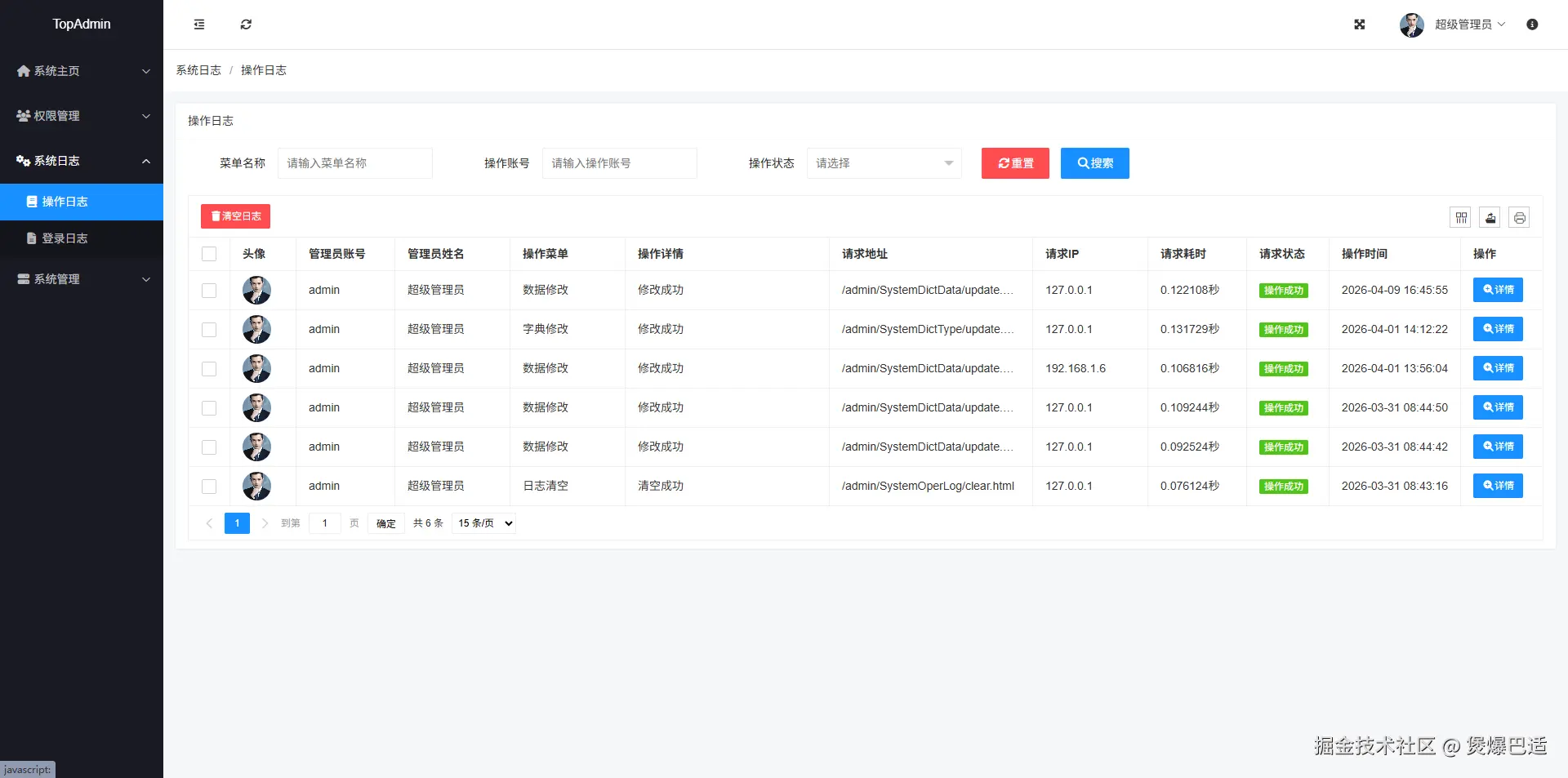Image resolution: width=1568 pixels, height=778 pixels.
Task: Click avatar in the 192.168.1.6 row
Action: 256,368
